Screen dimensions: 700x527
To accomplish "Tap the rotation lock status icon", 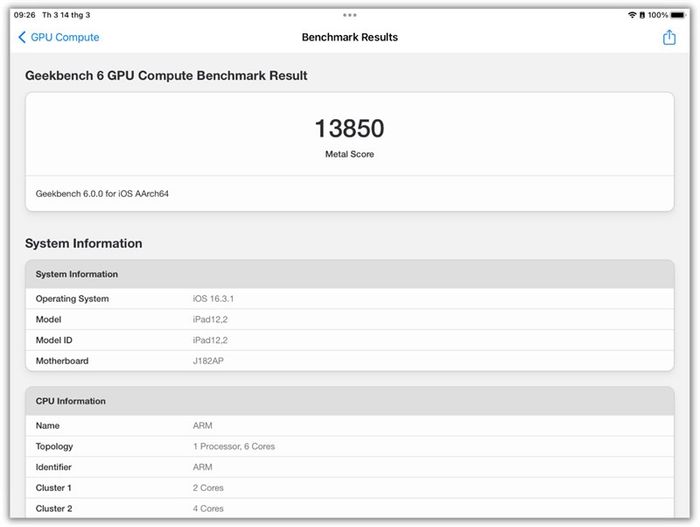I will click(642, 15).
